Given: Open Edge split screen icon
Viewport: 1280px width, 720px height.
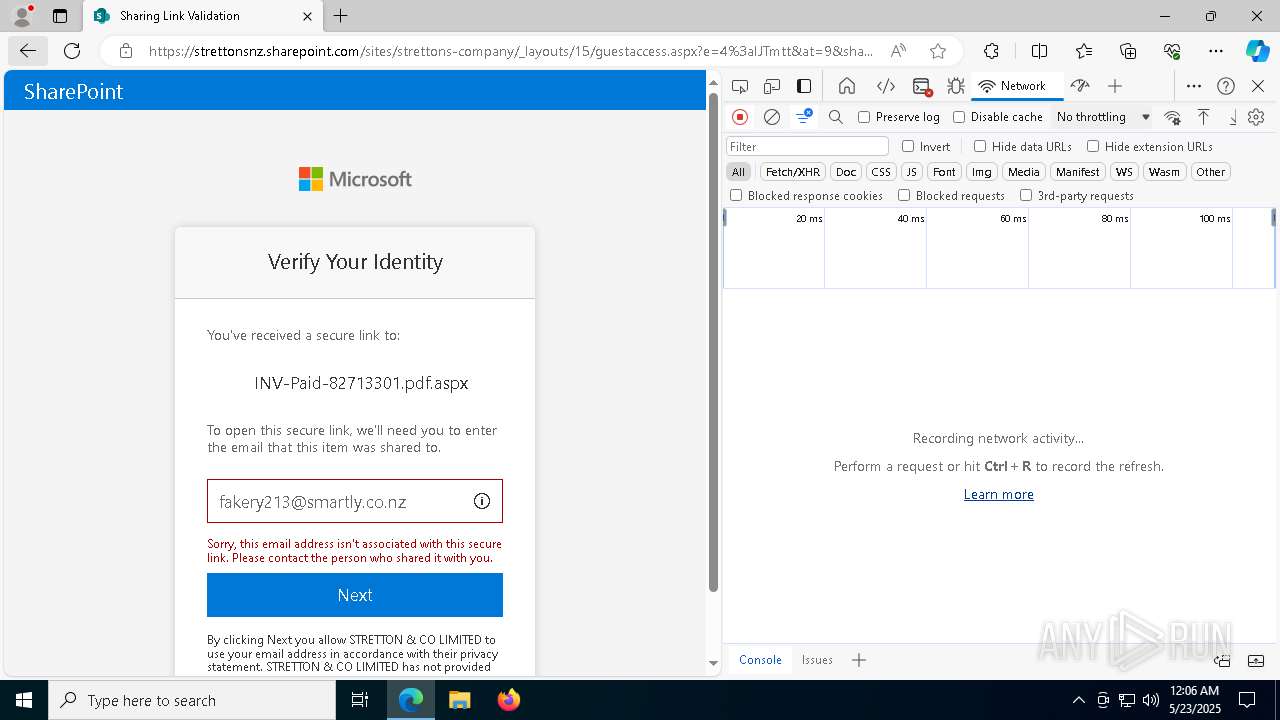Looking at the screenshot, I should (1039, 51).
